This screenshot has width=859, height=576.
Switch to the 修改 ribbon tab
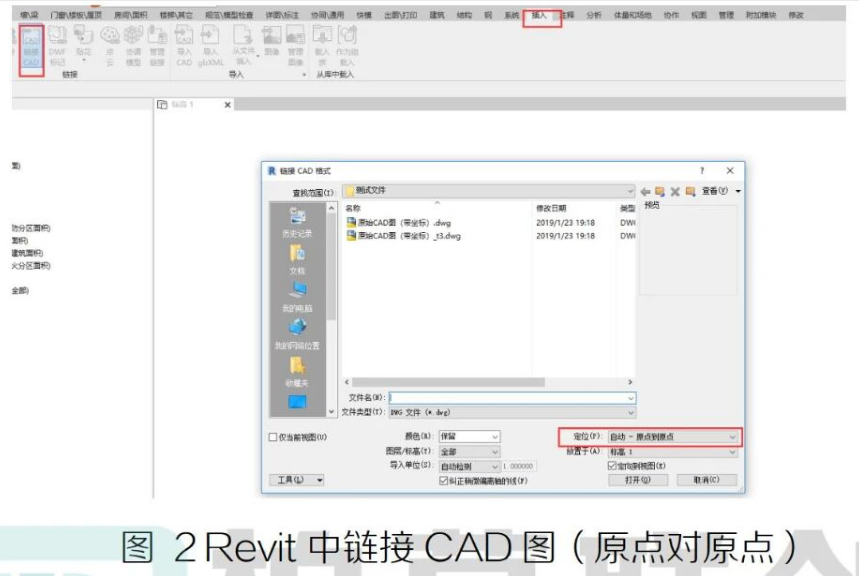point(796,15)
